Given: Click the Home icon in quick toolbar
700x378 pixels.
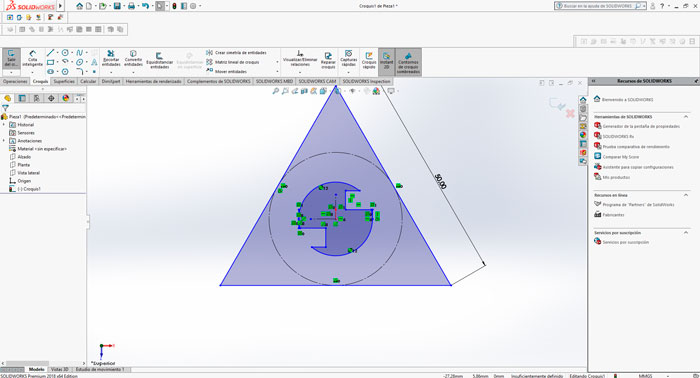Looking at the screenshot, I should (79, 6).
